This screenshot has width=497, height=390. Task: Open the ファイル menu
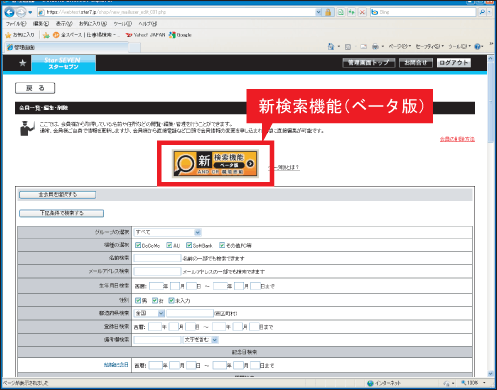point(16,24)
